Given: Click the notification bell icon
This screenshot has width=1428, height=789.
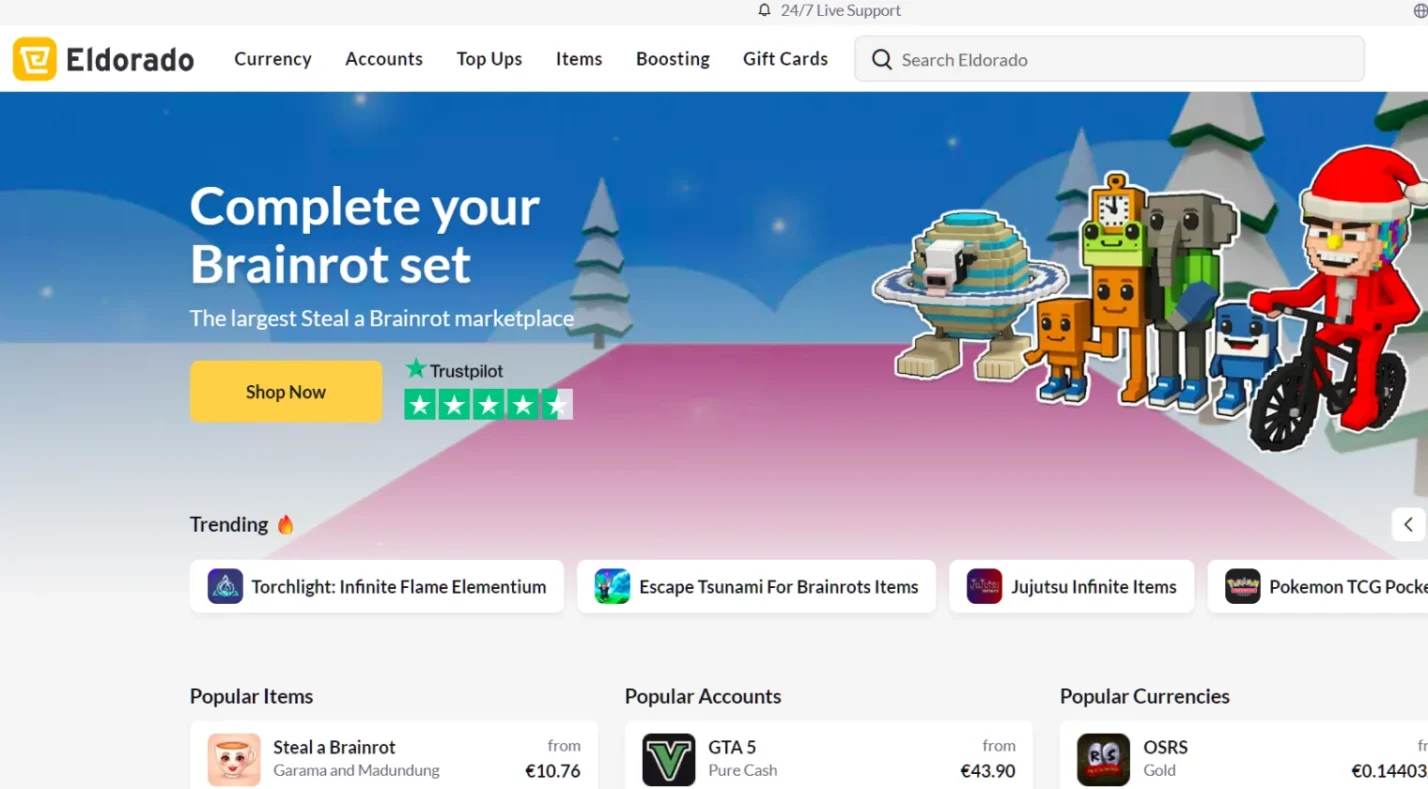Looking at the screenshot, I should point(765,10).
